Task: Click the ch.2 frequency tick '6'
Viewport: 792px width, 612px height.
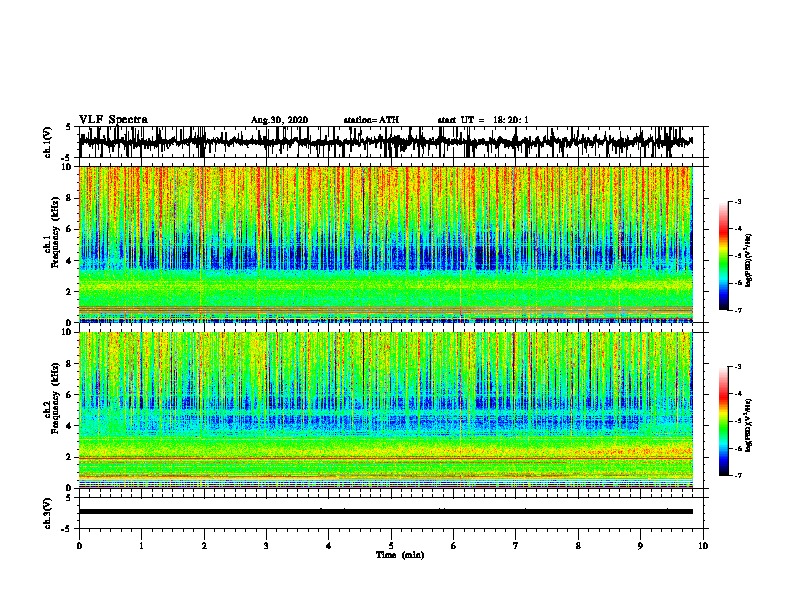Action: coord(71,395)
